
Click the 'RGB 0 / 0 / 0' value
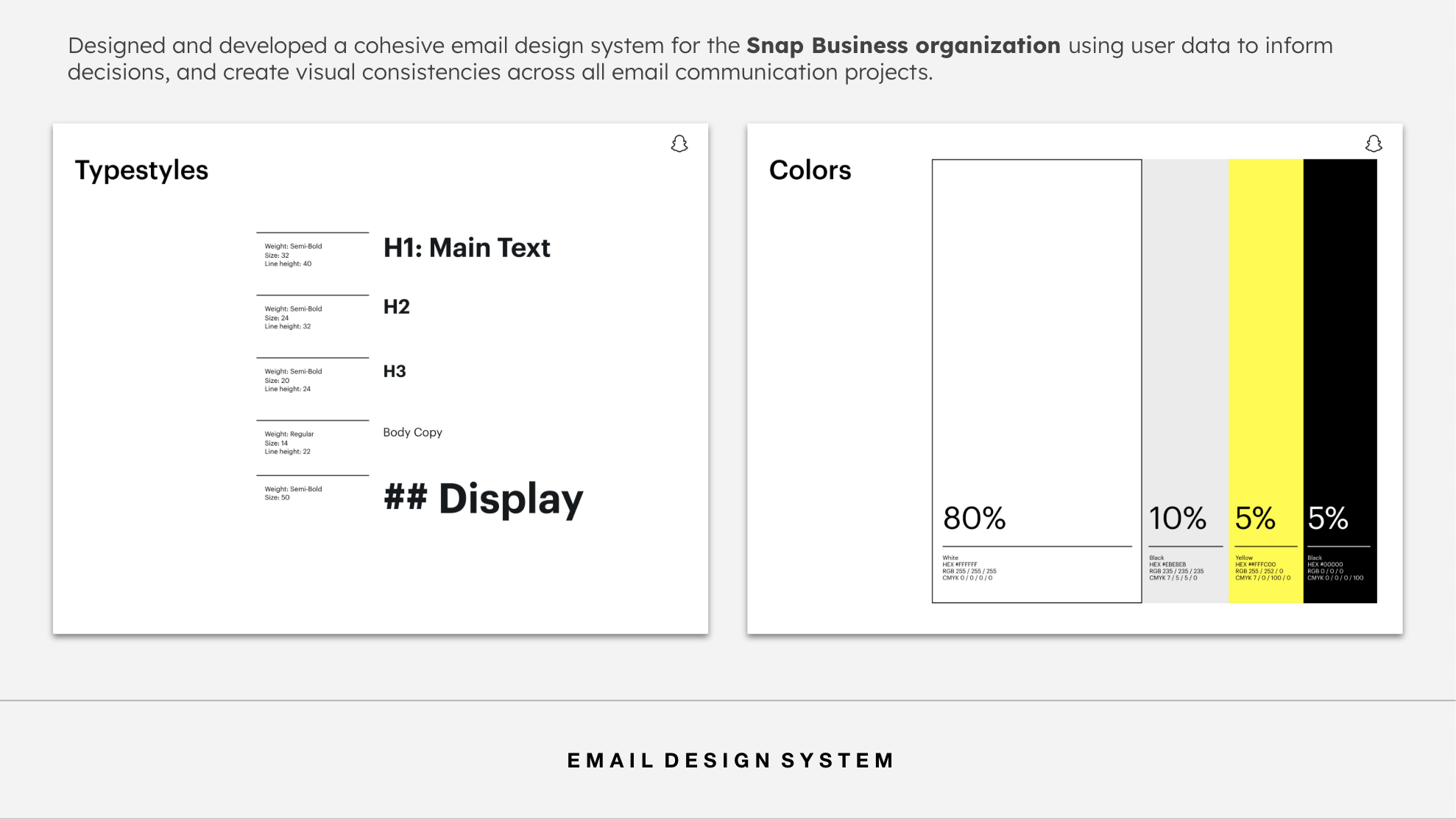pos(1325,572)
